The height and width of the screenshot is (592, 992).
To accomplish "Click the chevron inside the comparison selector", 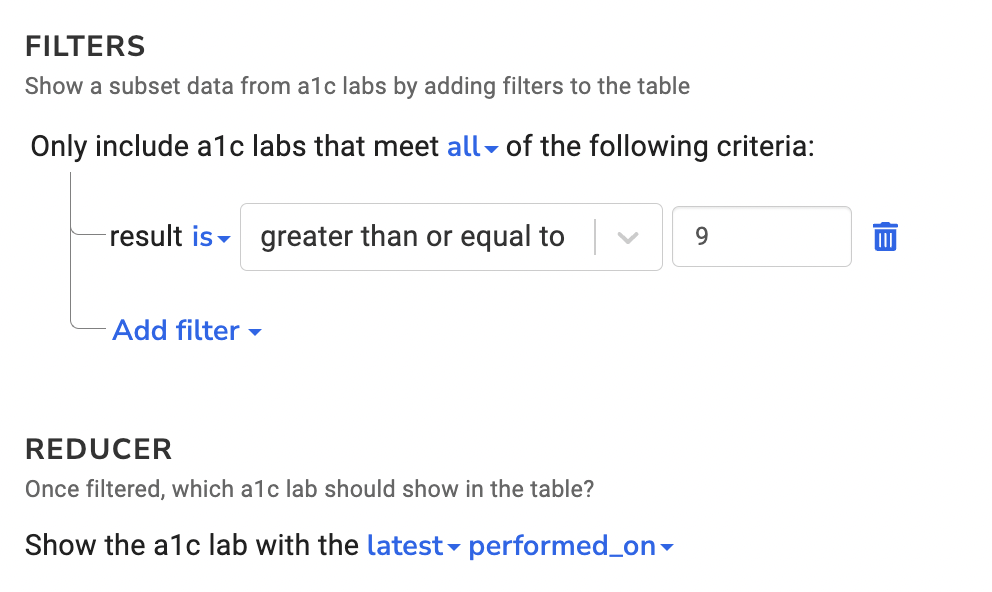I will [x=628, y=237].
